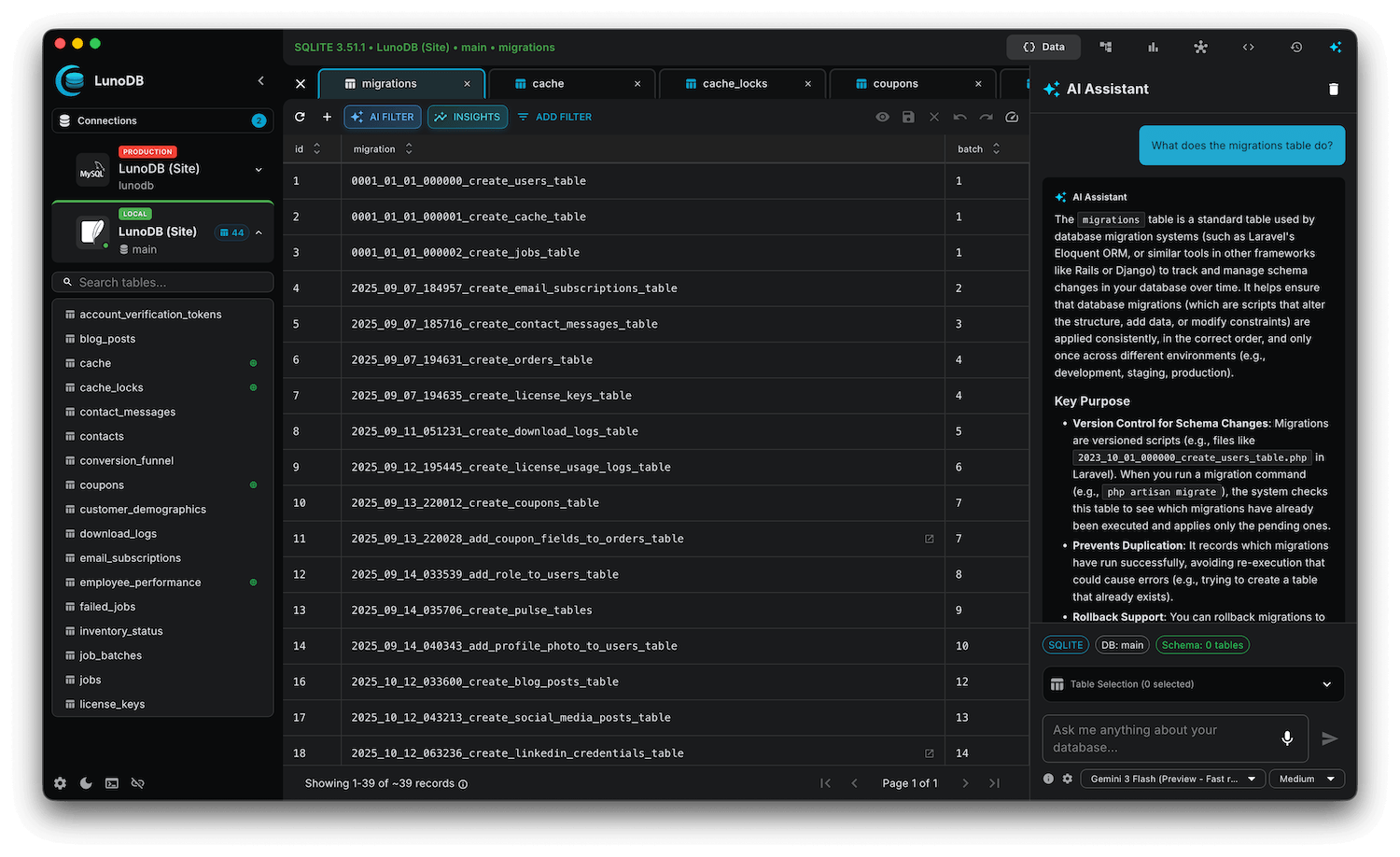
Task: Click the save changes disk icon
Action: point(908,117)
